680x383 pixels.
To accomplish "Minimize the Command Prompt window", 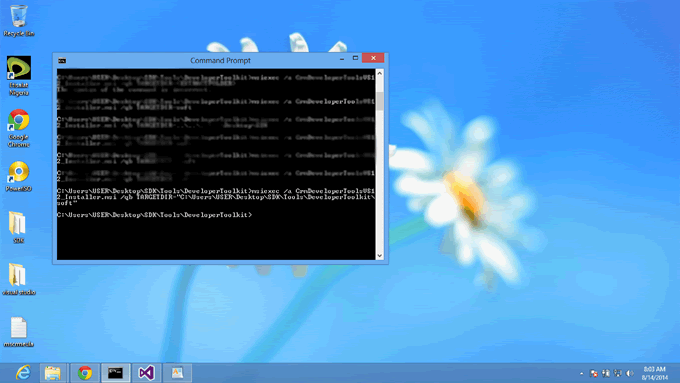I will click(x=342, y=58).
